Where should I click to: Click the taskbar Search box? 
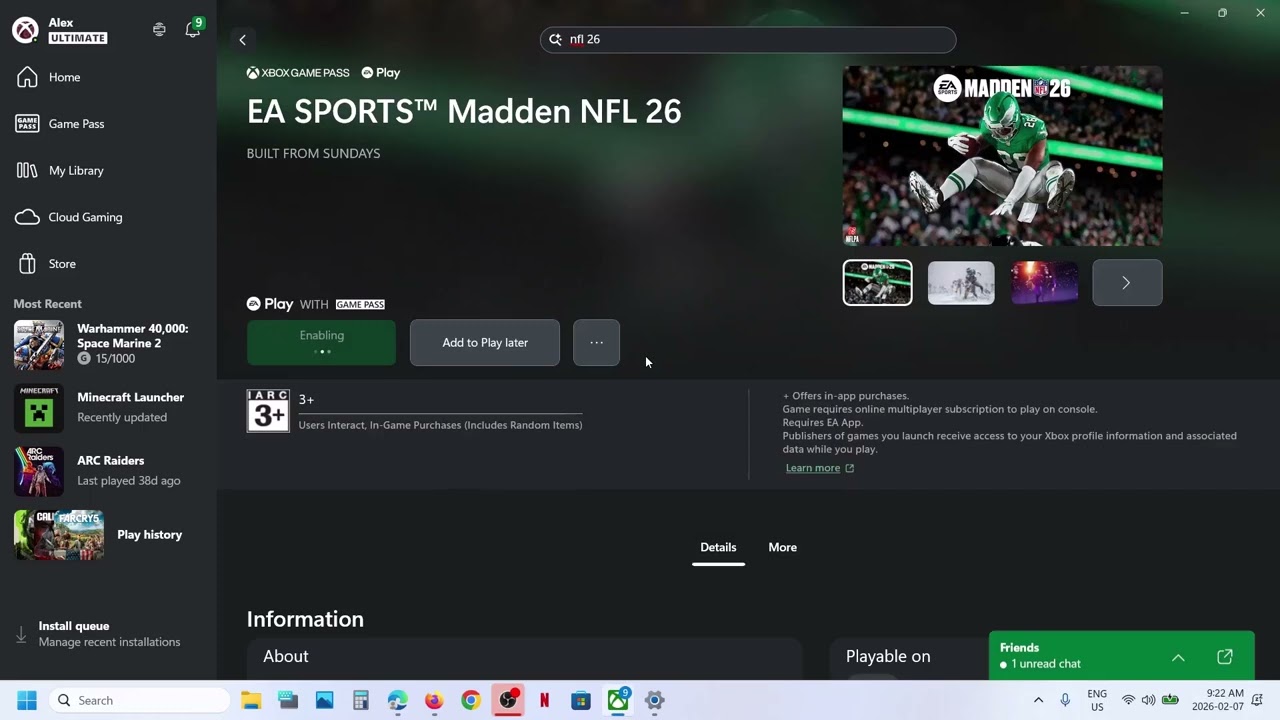tap(140, 700)
